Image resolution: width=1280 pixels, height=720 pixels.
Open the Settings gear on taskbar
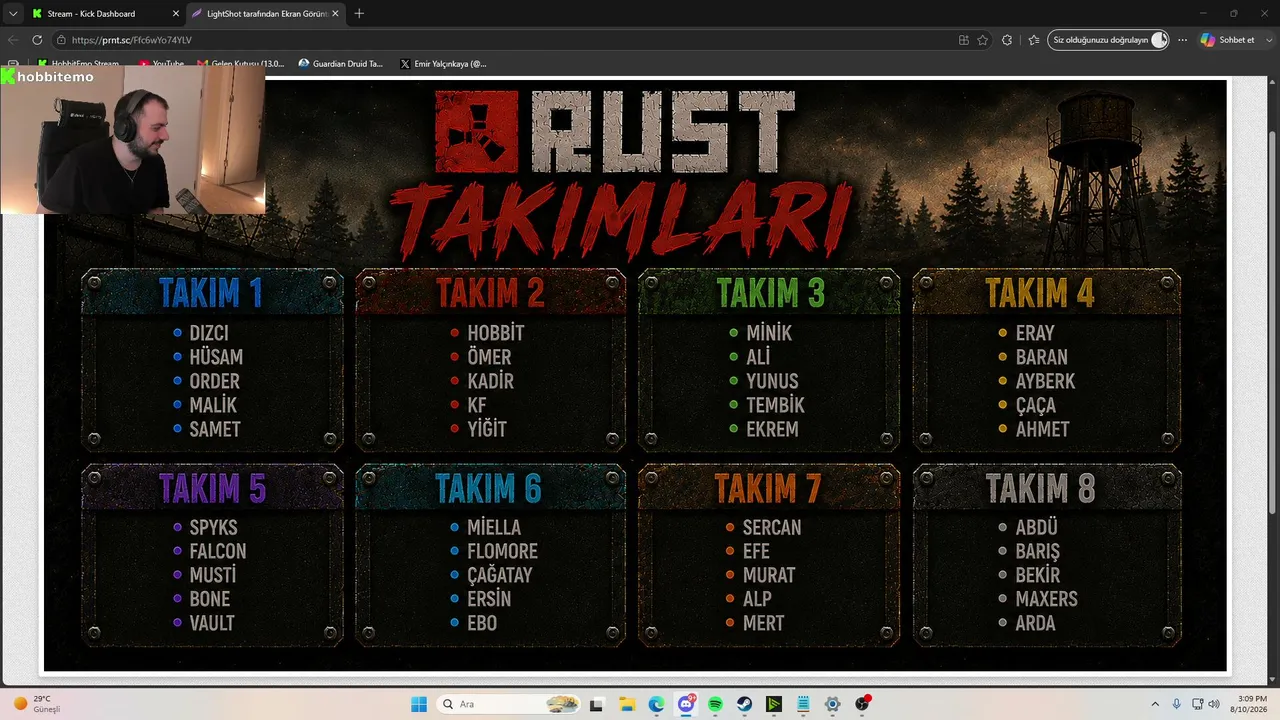click(x=832, y=704)
